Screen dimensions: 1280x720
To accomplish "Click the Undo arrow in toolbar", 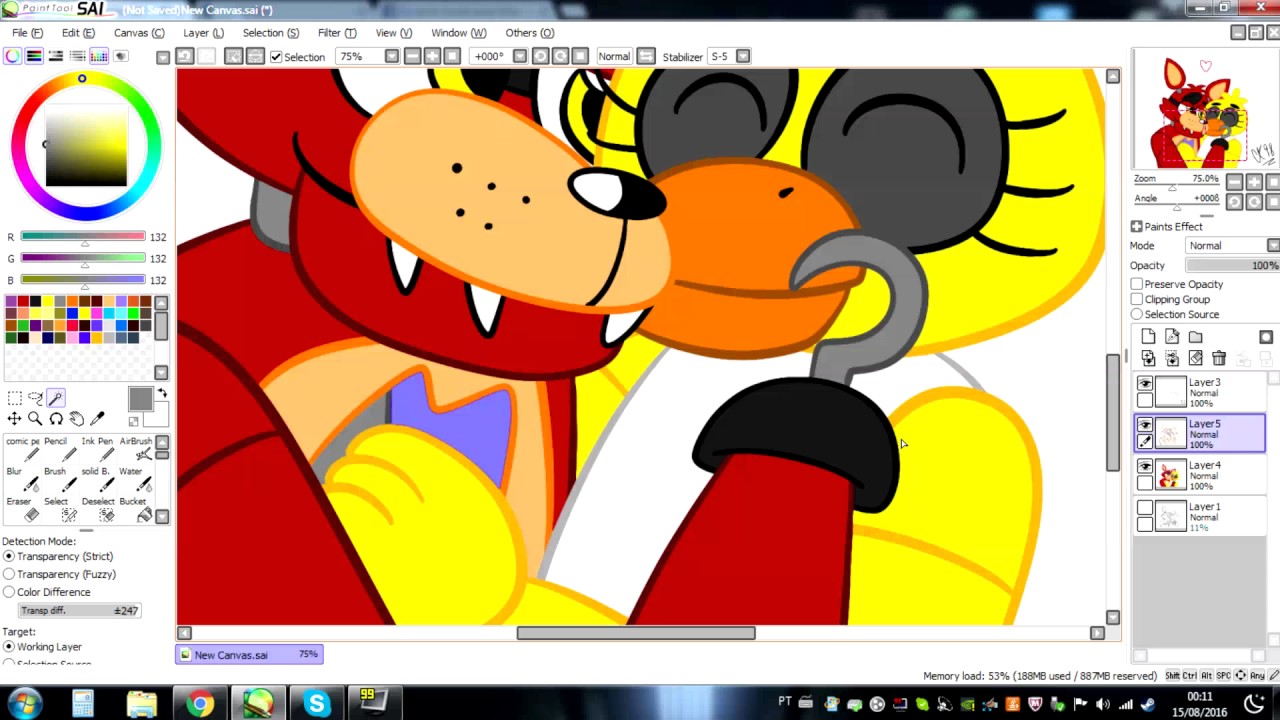I will [185, 56].
